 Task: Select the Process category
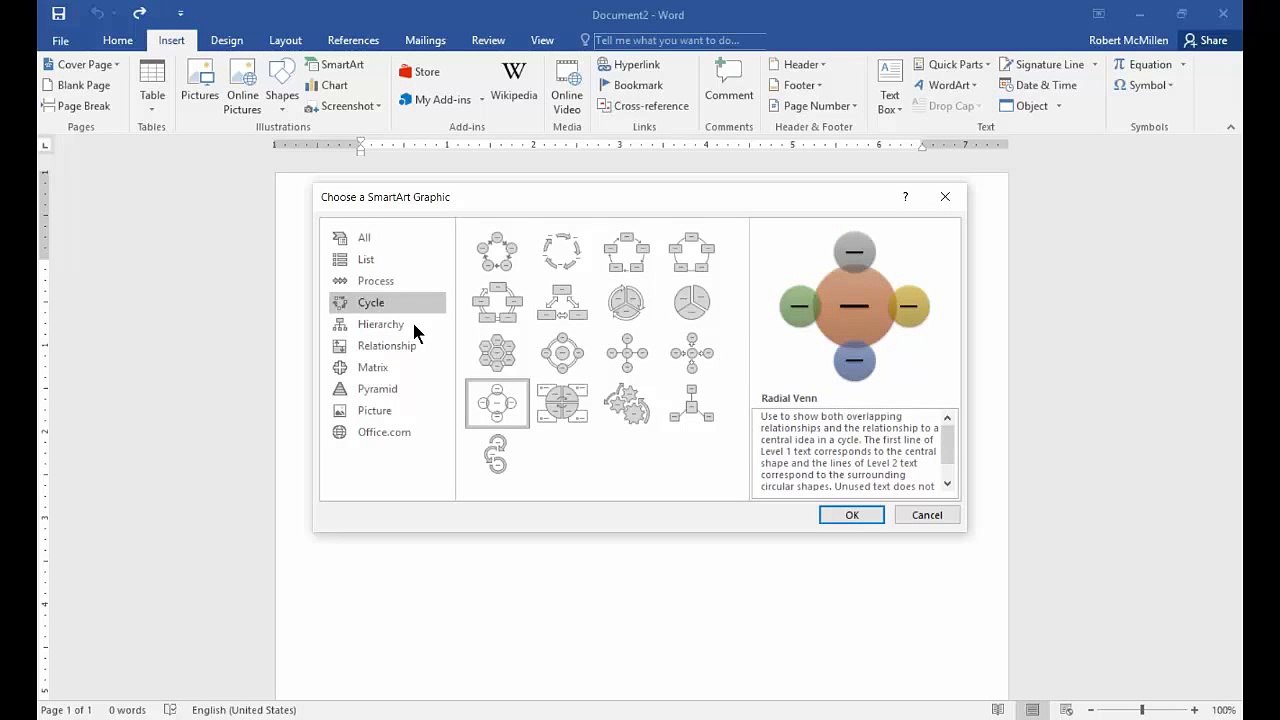[x=387, y=281]
